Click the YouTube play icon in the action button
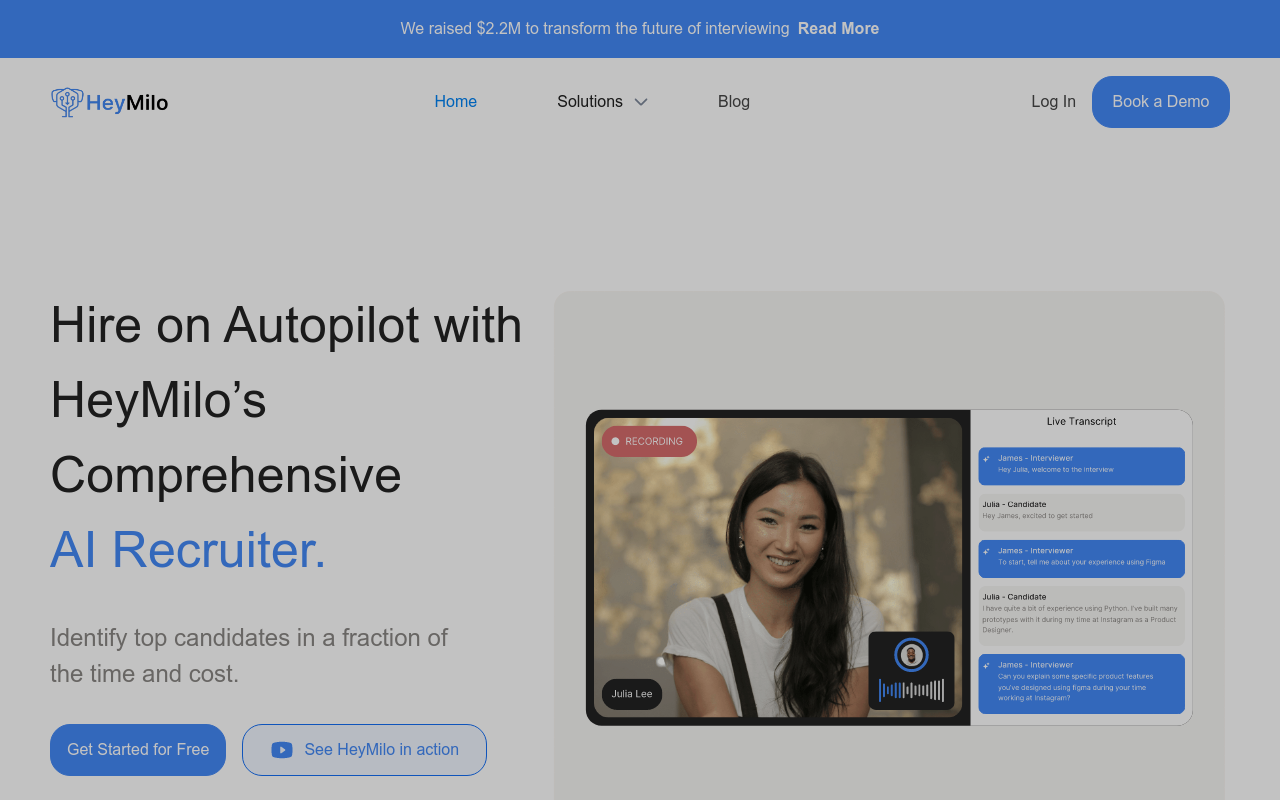The image size is (1280, 800). 282,750
